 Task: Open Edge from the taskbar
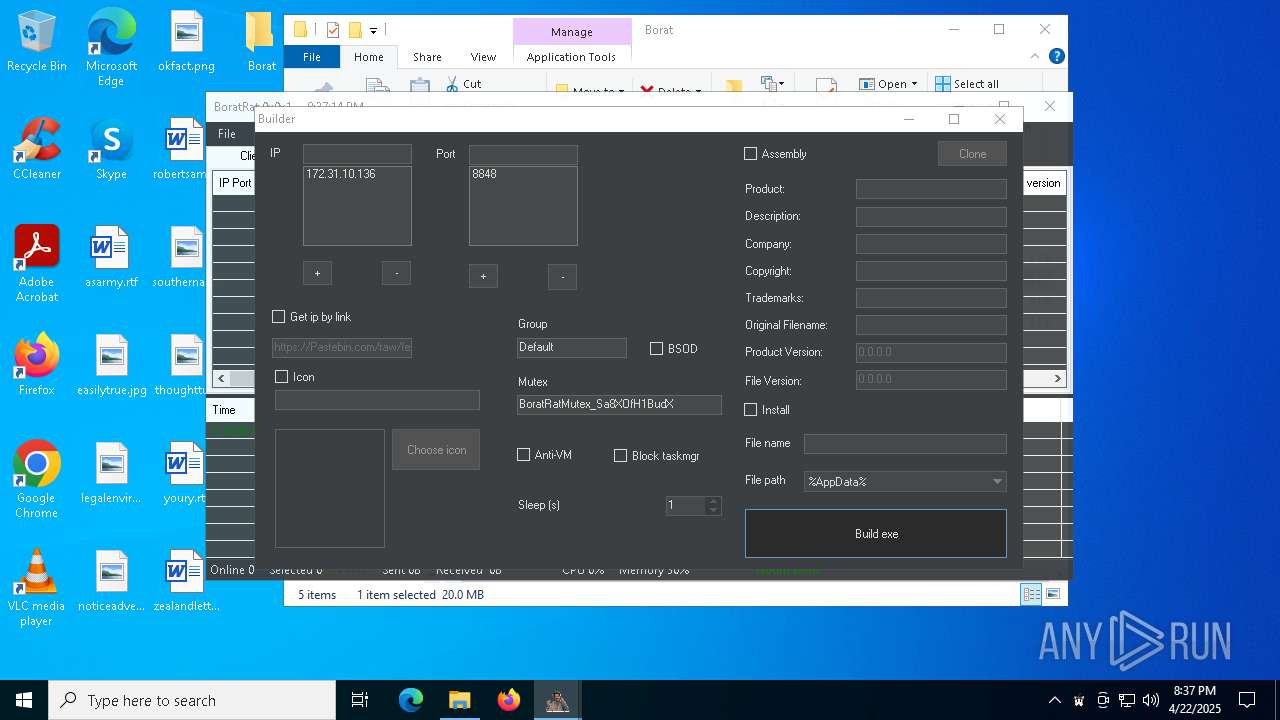pyautogui.click(x=411, y=700)
